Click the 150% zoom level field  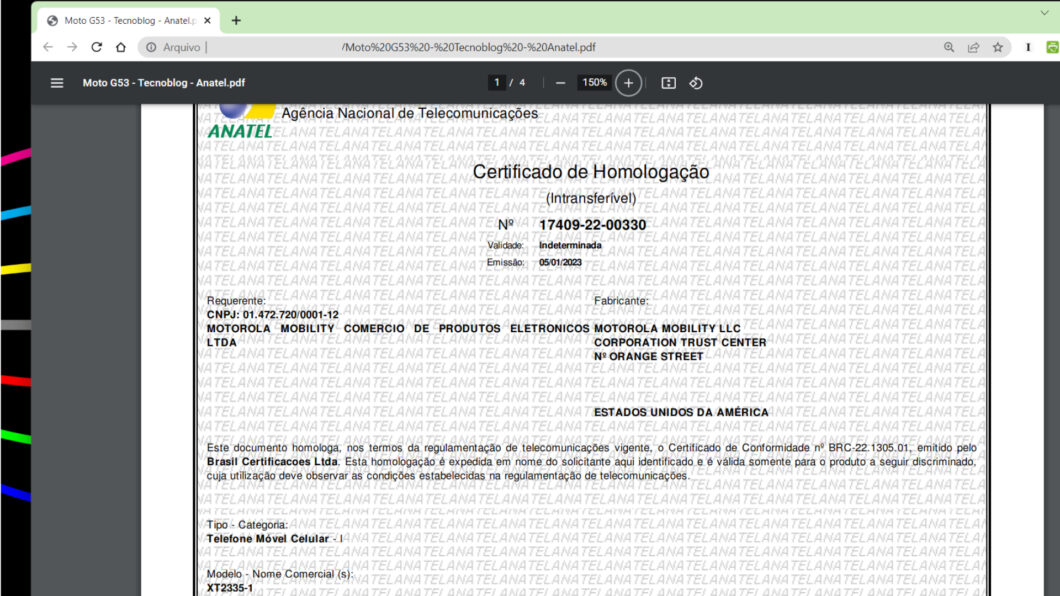pyautogui.click(x=594, y=82)
